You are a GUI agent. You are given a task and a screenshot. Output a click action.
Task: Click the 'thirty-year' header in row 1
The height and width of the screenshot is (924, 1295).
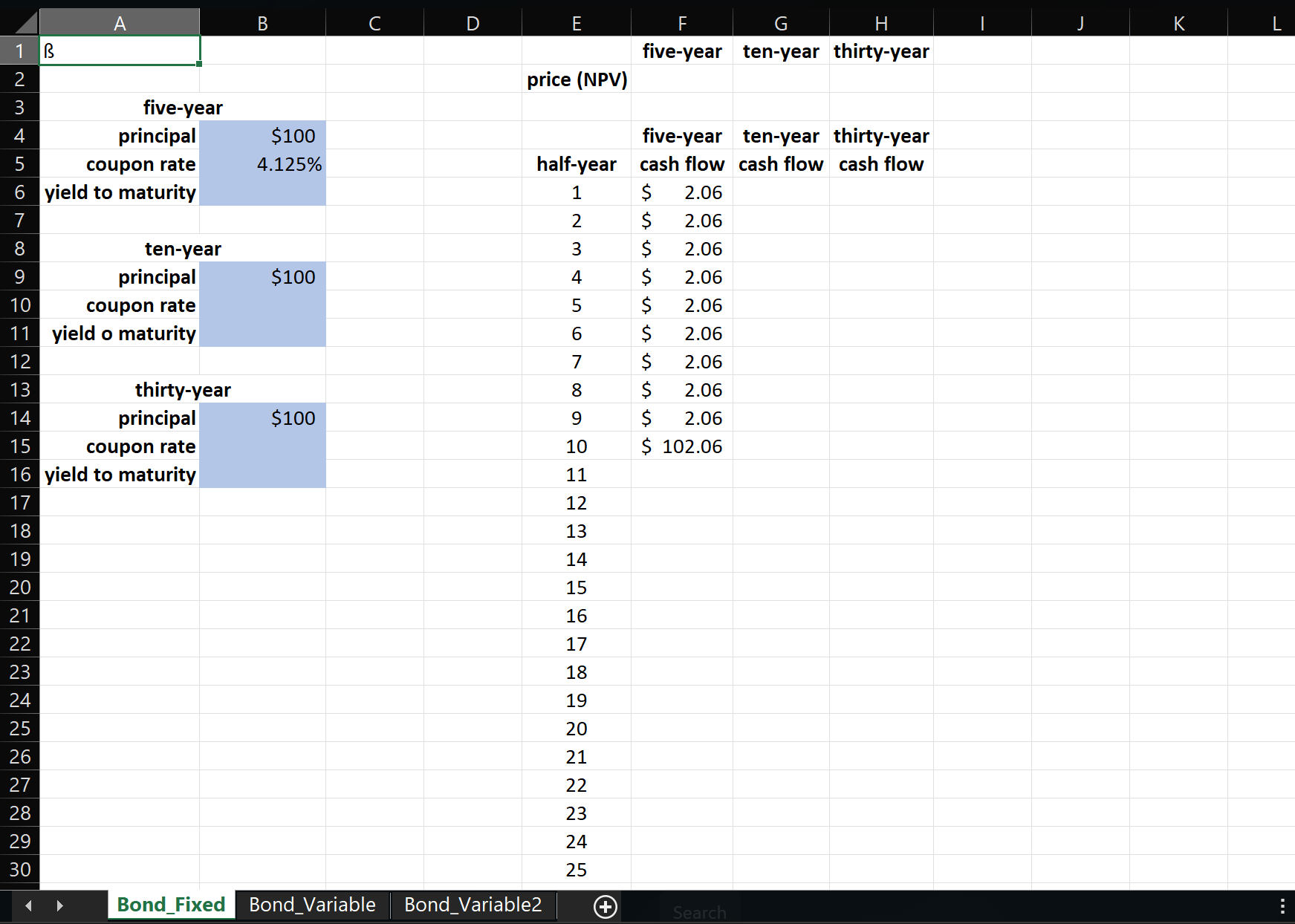click(881, 51)
